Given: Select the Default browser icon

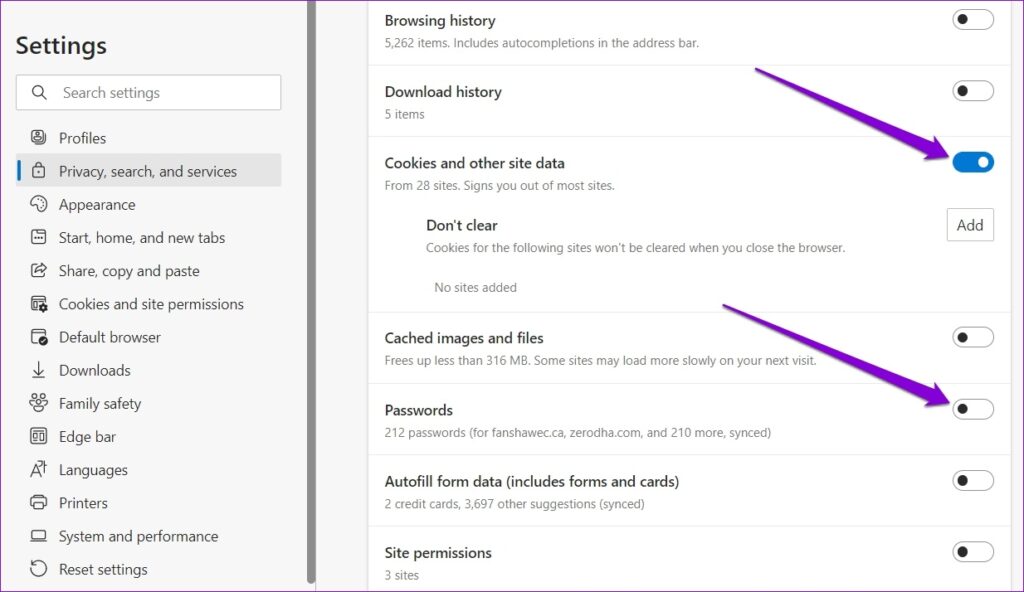Looking at the screenshot, I should point(37,337).
